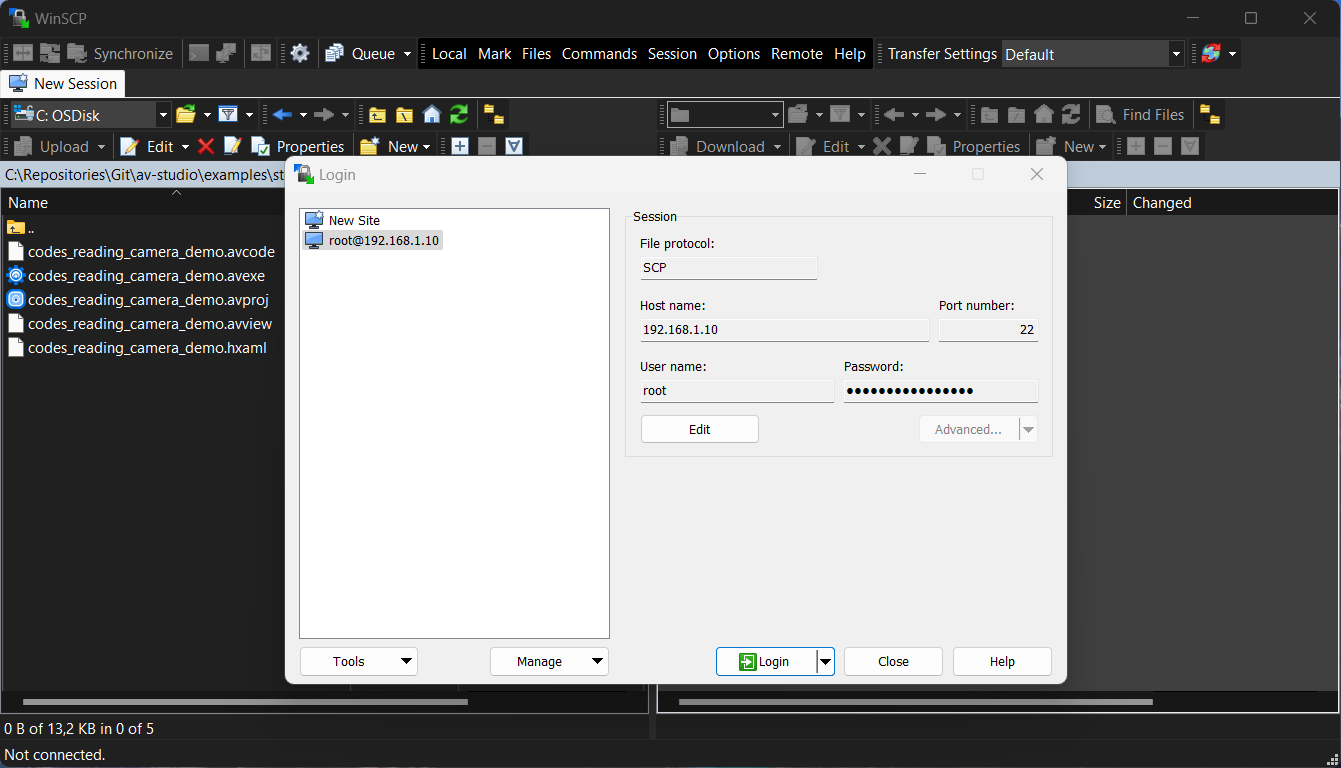Click the Edit button in Login dialog
The image size is (1341, 768).
[699, 429]
